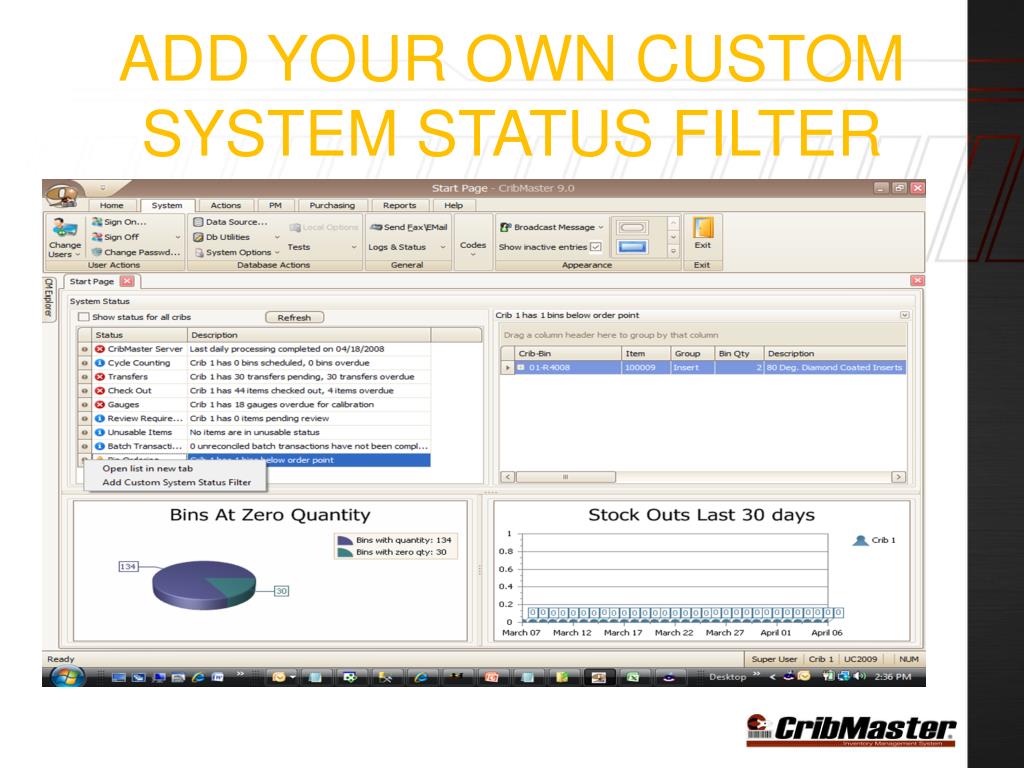Expand the 01-R4008 row plus icon

pyautogui.click(x=520, y=368)
